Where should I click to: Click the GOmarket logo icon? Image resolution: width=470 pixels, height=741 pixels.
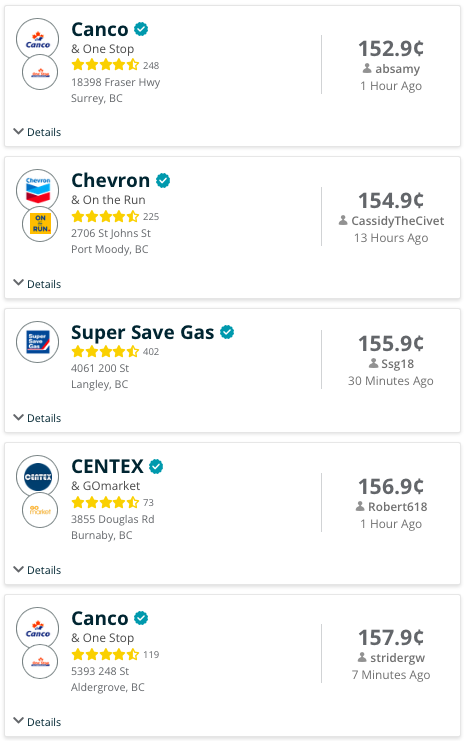40,510
